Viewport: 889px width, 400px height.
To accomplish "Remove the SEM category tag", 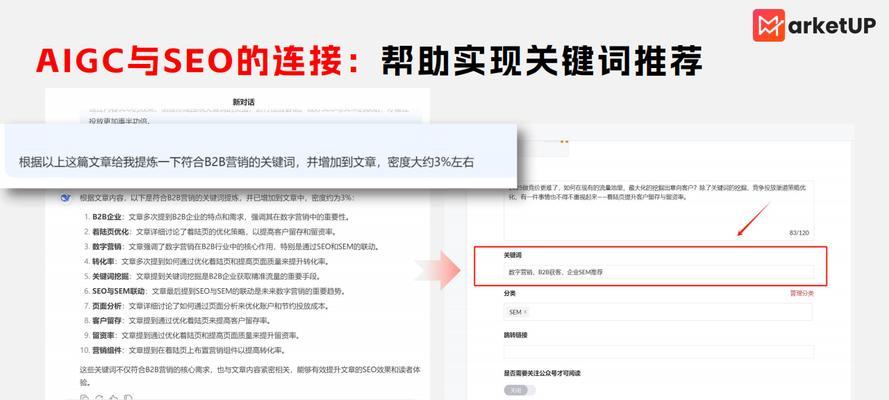I will pyautogui.click(x=525, y=312).
